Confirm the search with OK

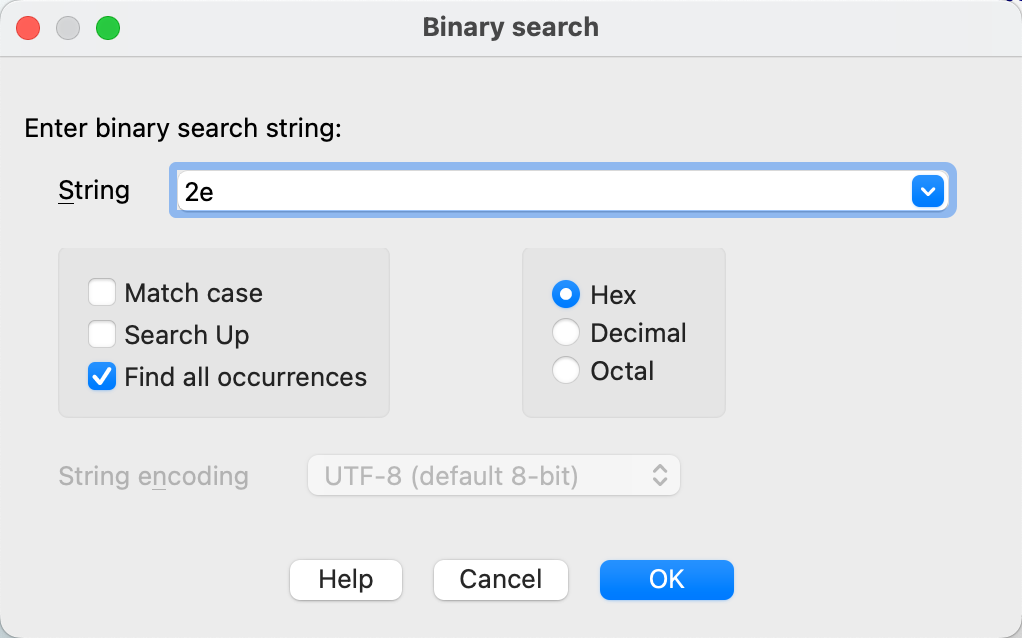coord(667,579)
